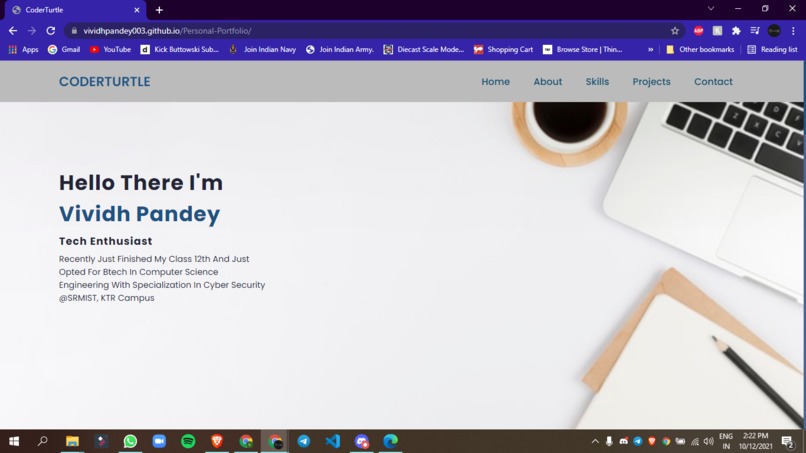Open the Browse Store bookmark
Screen dimensions: 806x453
pyautogui.click(x=582, y=49)
